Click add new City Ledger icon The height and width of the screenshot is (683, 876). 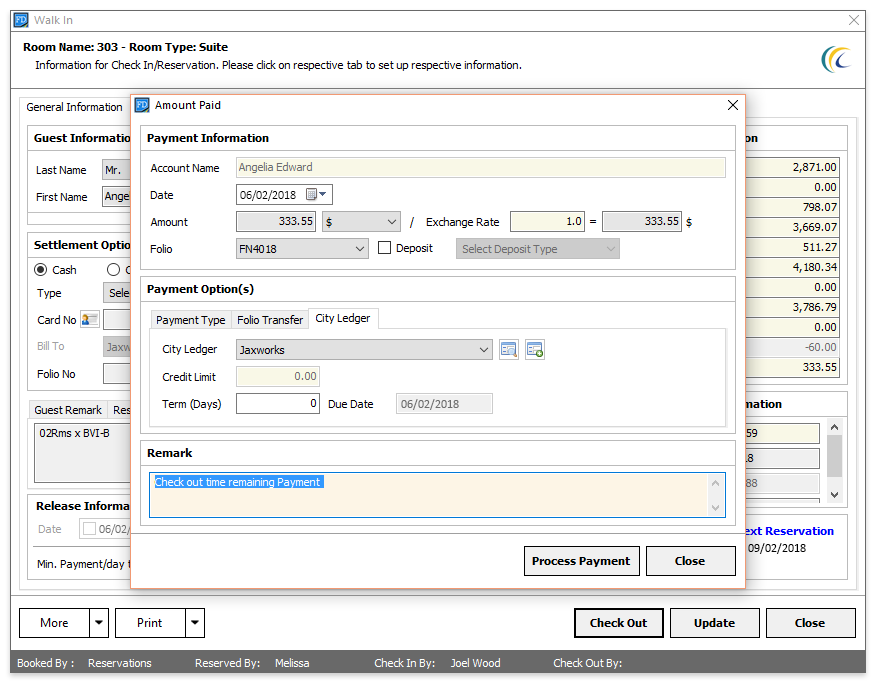[535, 350]
